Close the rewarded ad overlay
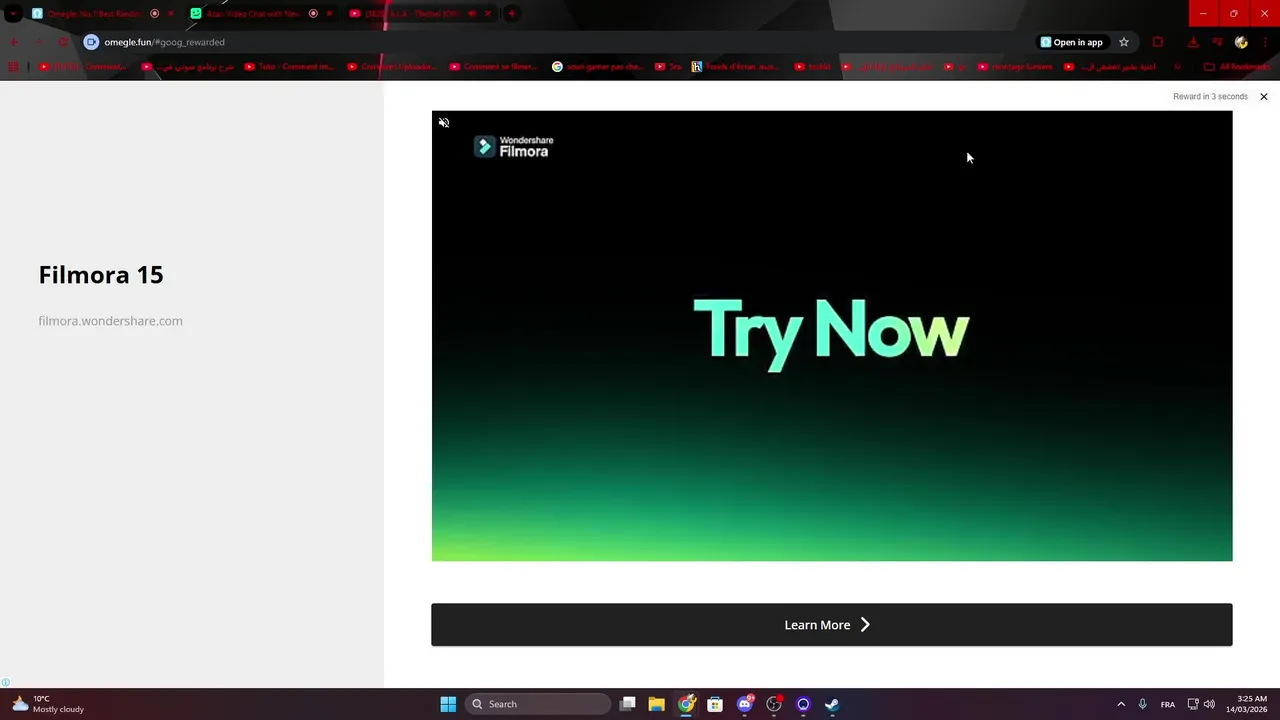Screen dimensions: 1280x720 [1264, 97]
